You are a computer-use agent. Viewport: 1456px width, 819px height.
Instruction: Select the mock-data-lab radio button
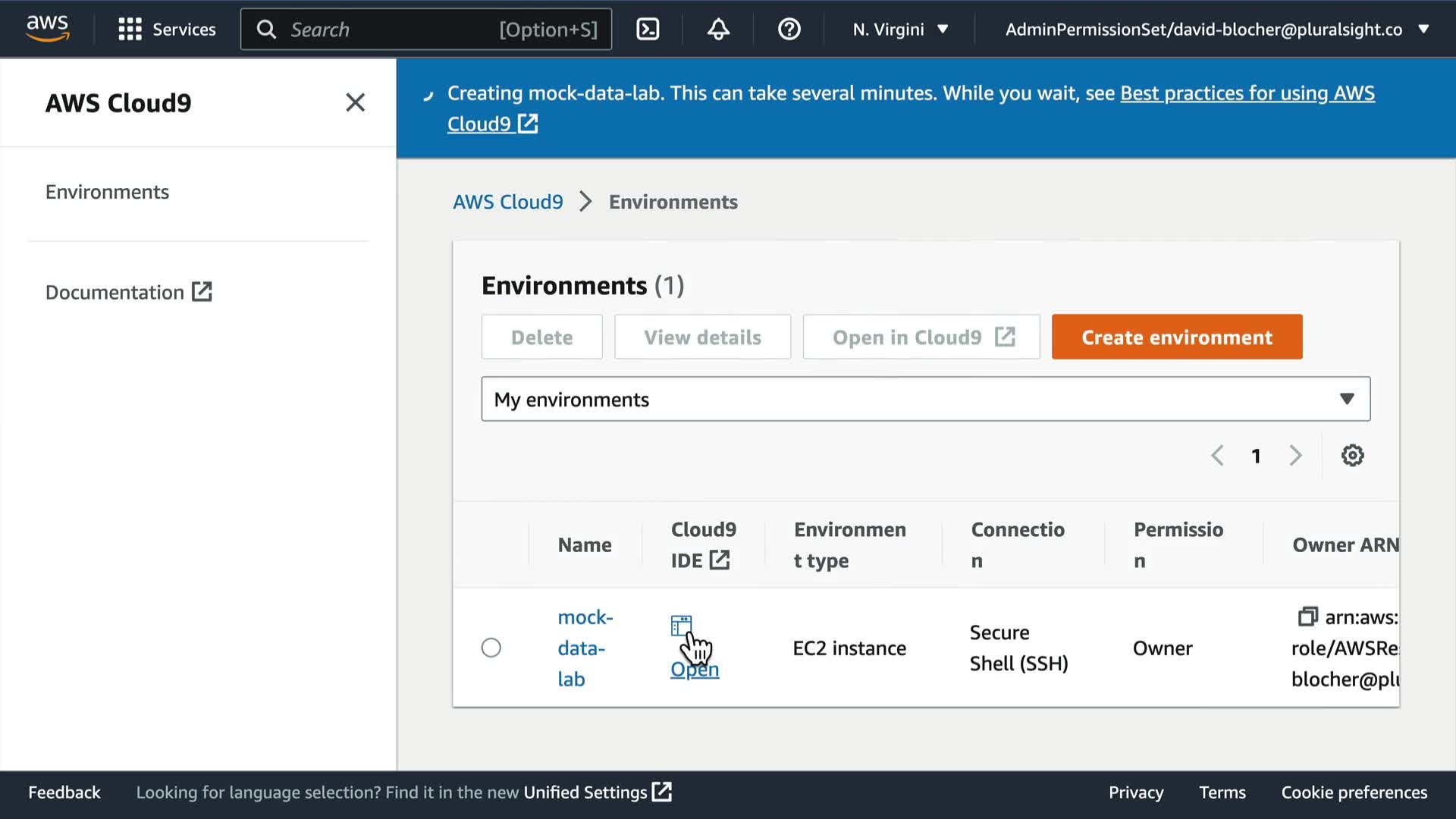tap(491, 648)
